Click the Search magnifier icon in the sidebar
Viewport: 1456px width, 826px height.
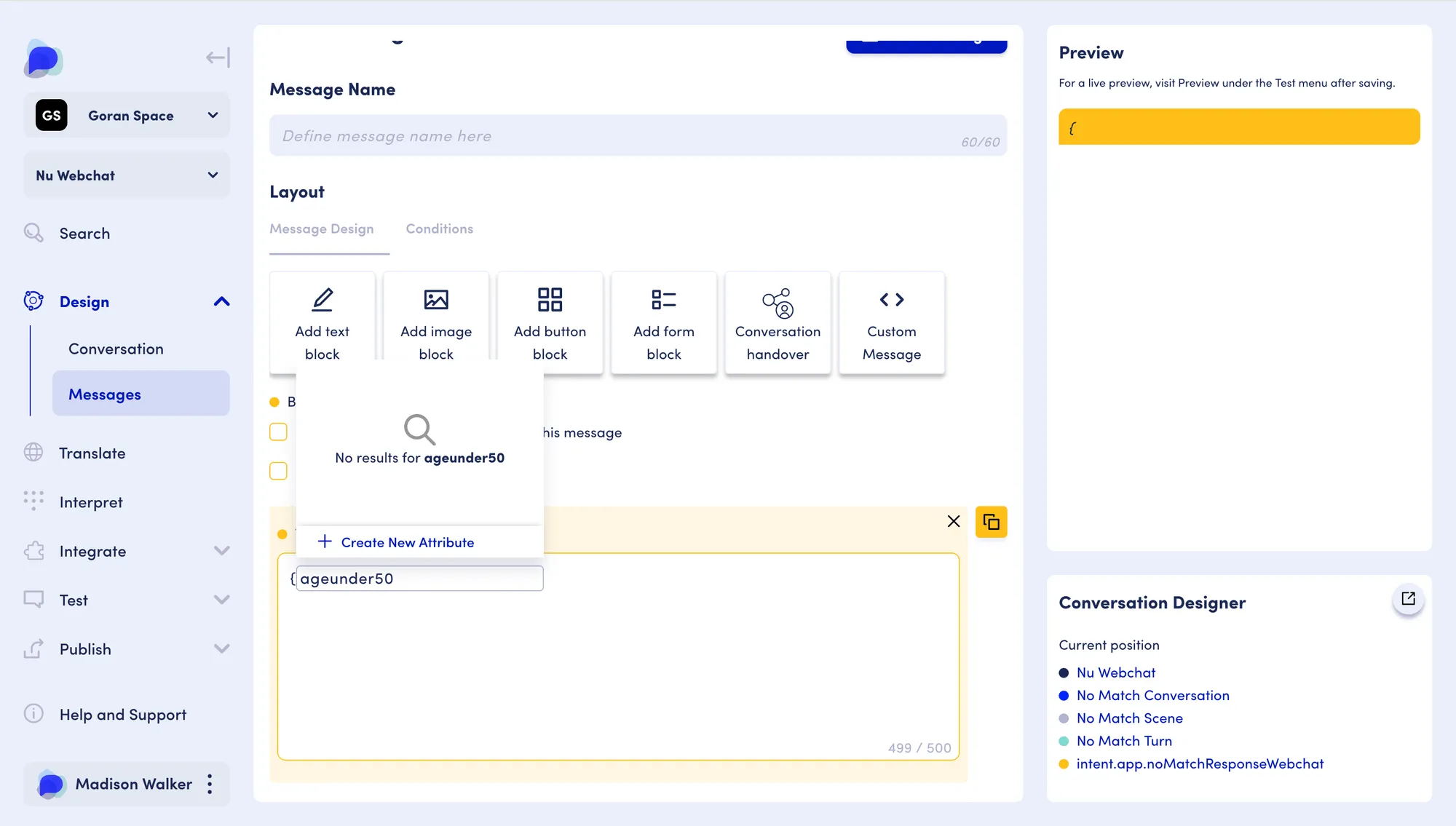[x=33, y=232]
